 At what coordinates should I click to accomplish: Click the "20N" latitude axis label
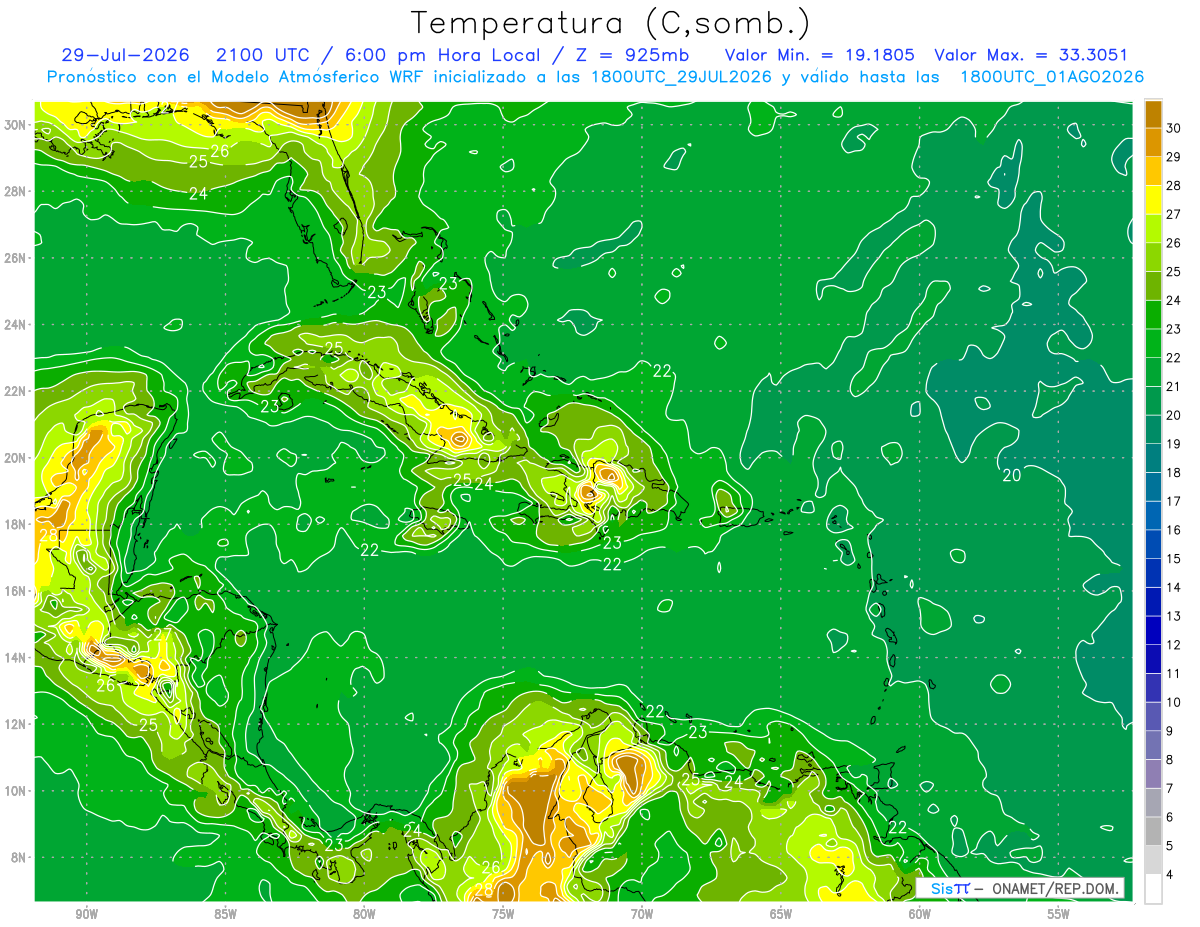click(x=15, y=458)
